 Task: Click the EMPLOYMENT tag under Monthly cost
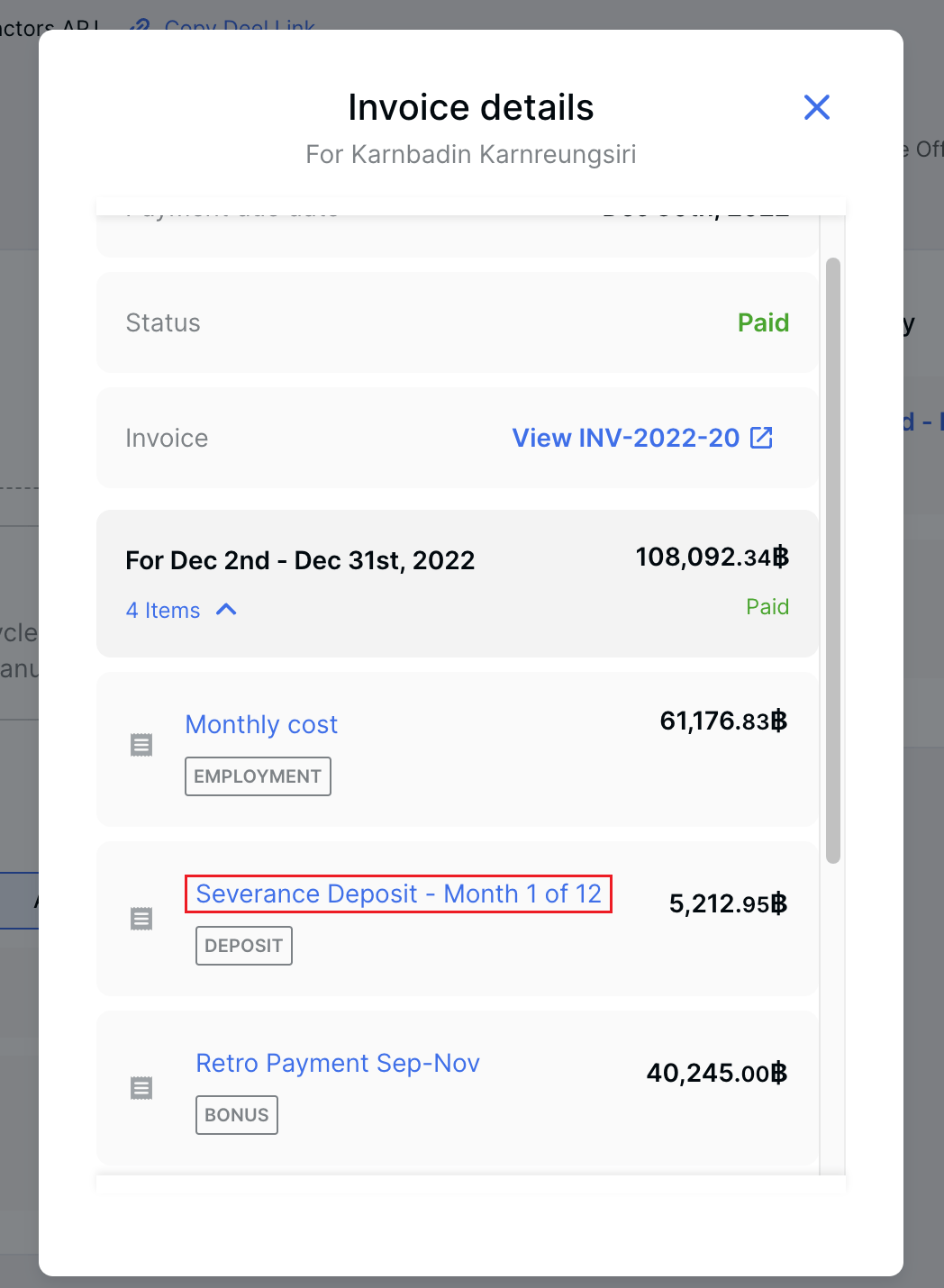(257, 776)
